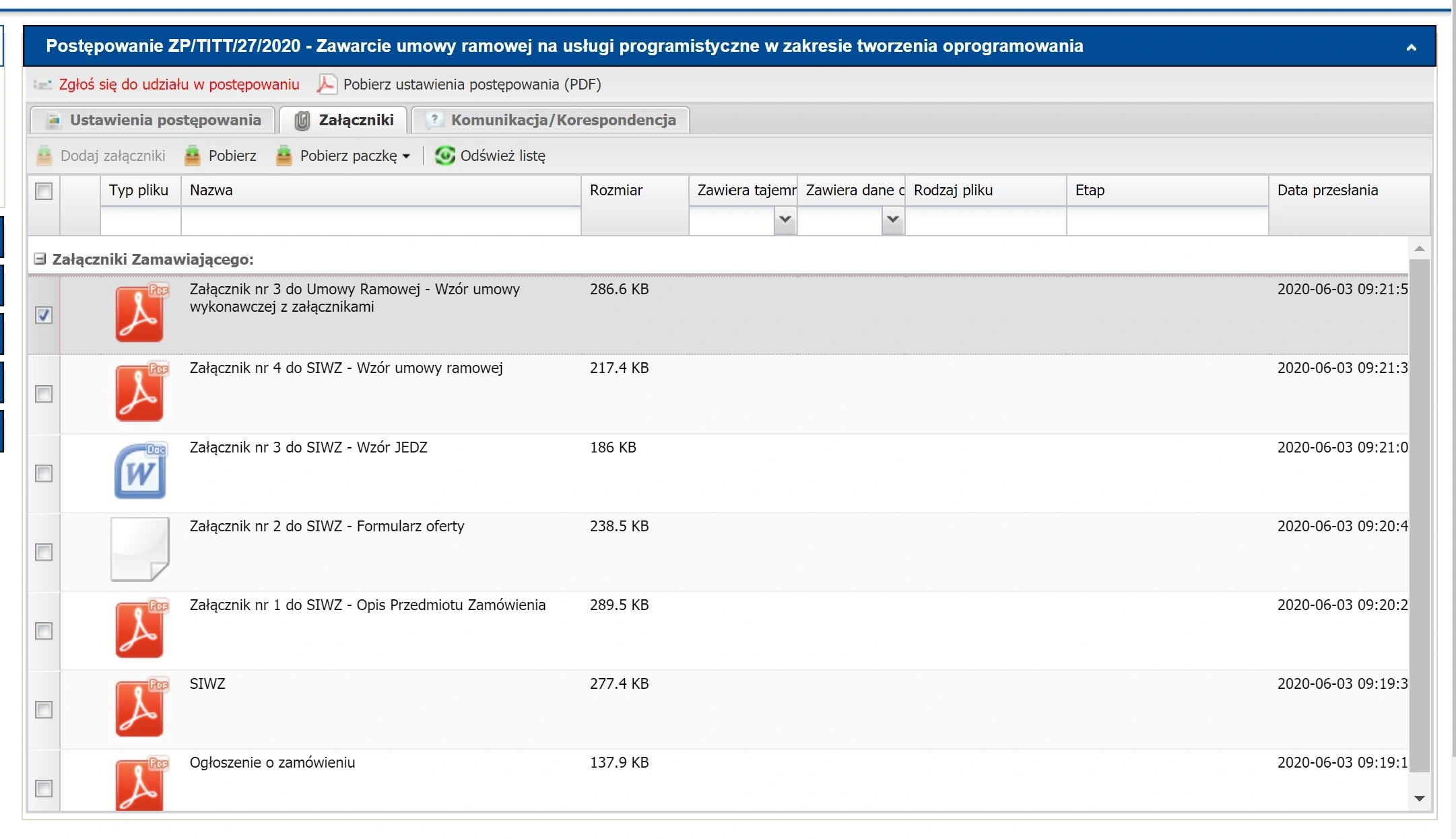Open the Komunikacja/Korespondencja tab
This screenshot has width=1456, height=839.
[550, 120]
